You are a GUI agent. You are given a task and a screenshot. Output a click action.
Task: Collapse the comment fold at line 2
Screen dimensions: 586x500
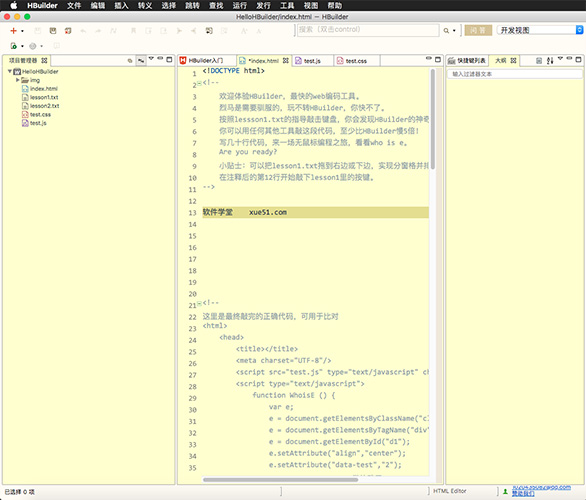point(199,83)
